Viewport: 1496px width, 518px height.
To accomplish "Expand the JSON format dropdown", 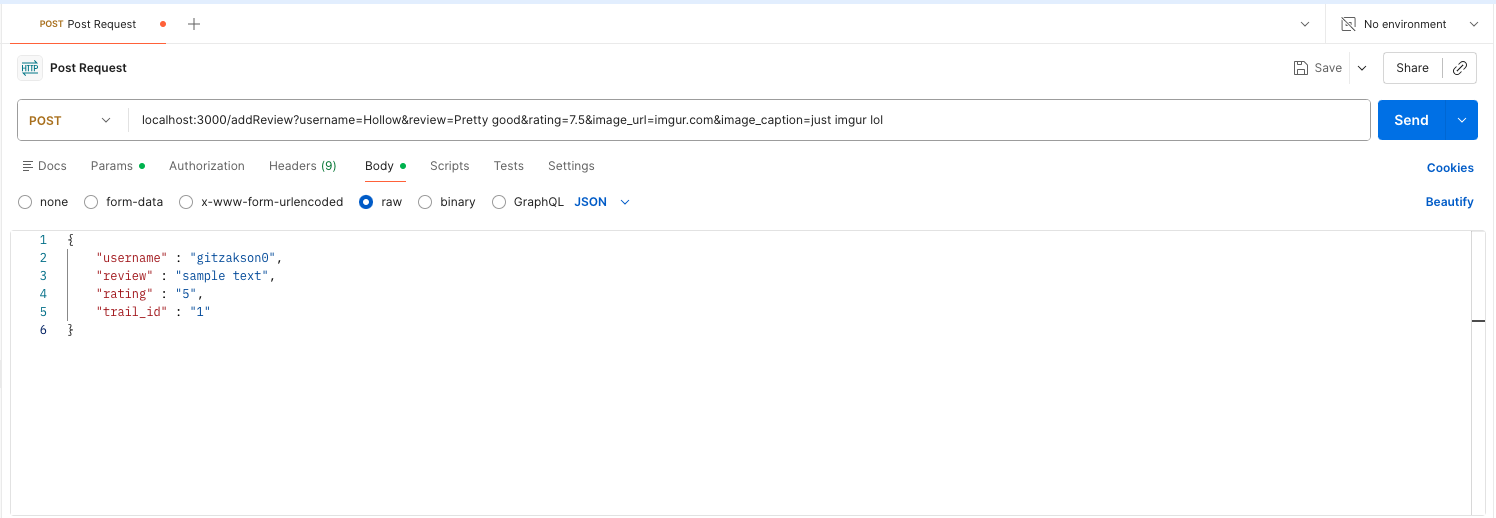I will (x=625, y=202).
